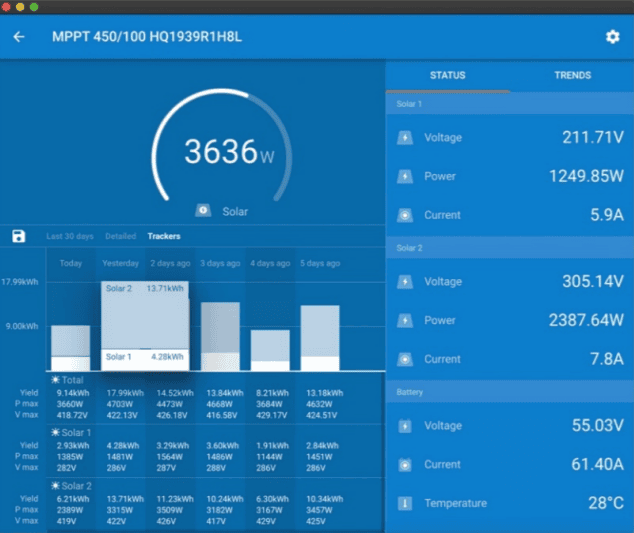Open the settings gear icon
The height and width of the screenshot is (533, 634).
tap(612, 37)
